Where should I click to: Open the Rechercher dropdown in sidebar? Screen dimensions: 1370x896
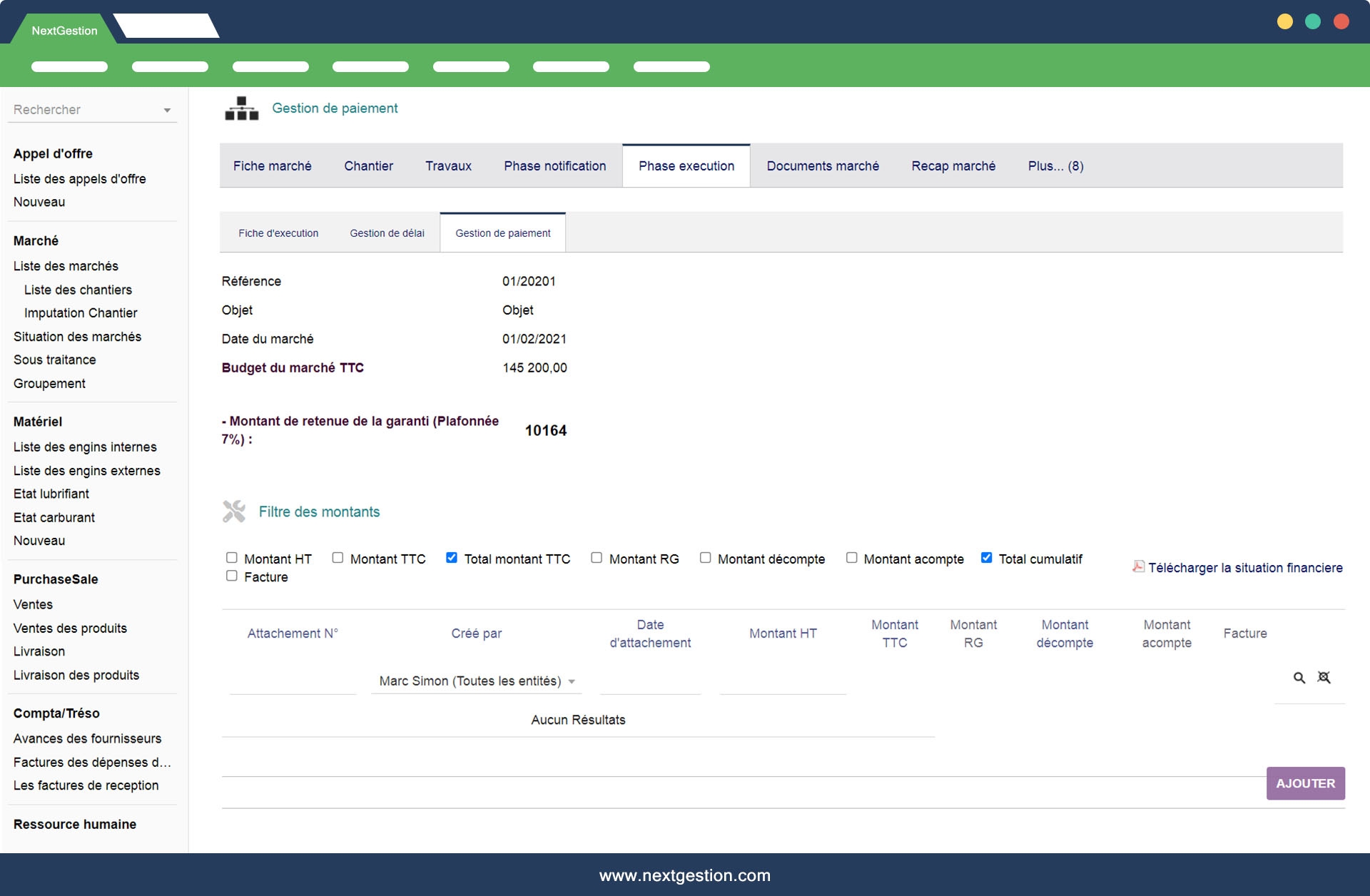click(x=93, y=110)
